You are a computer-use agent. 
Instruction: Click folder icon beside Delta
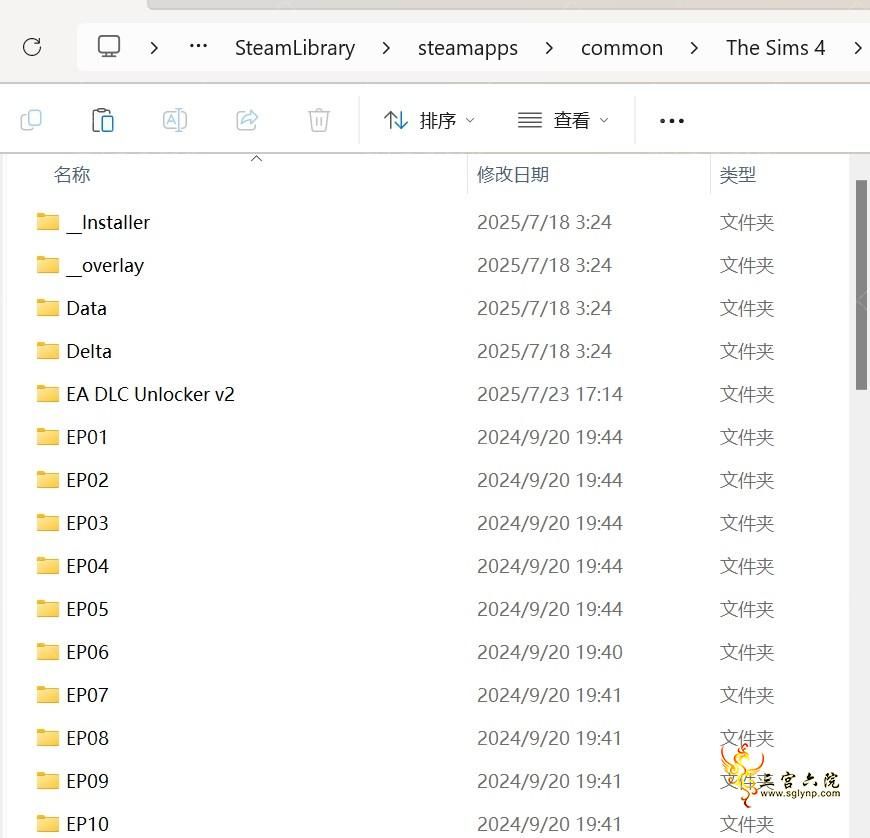[48, 351]
